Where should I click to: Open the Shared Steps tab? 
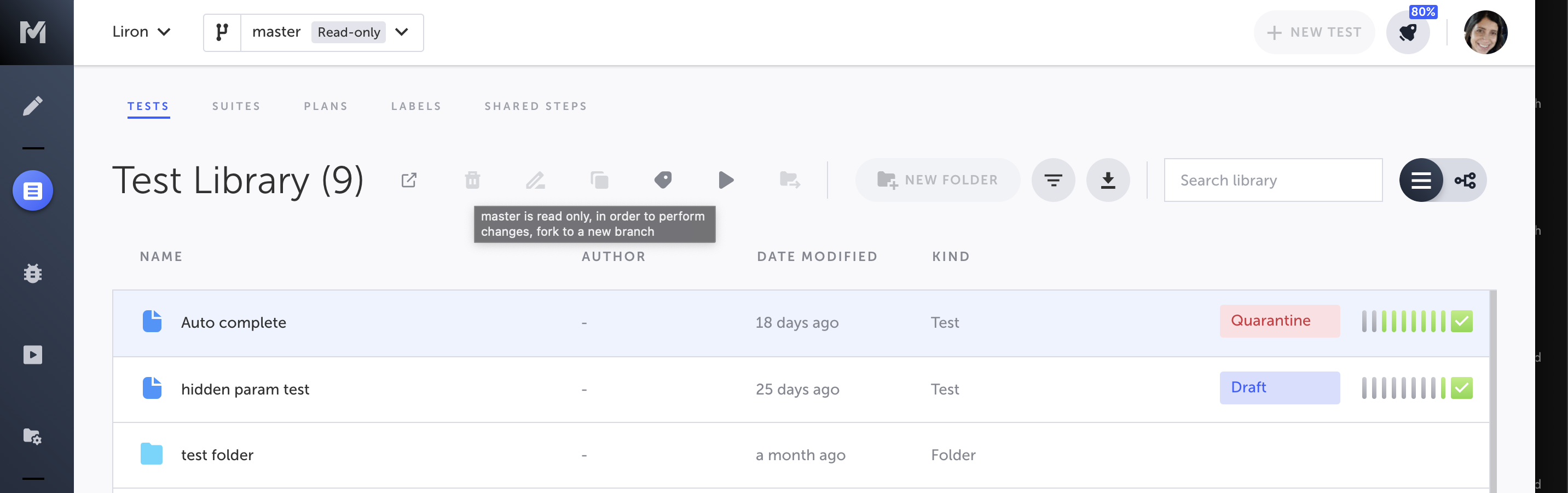coord(536,107)
